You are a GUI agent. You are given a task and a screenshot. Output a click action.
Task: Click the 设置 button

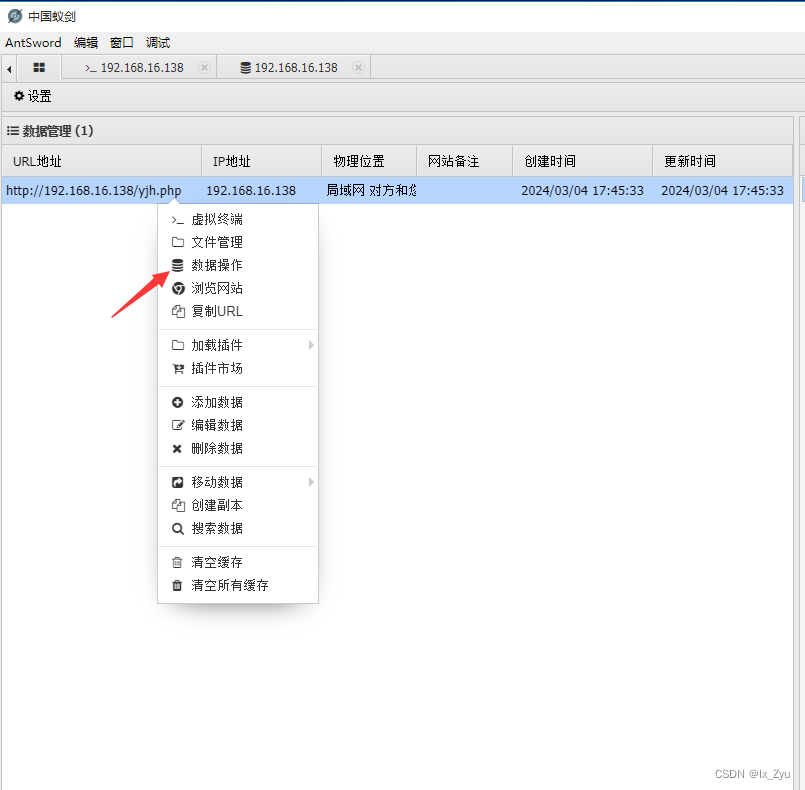33,96
